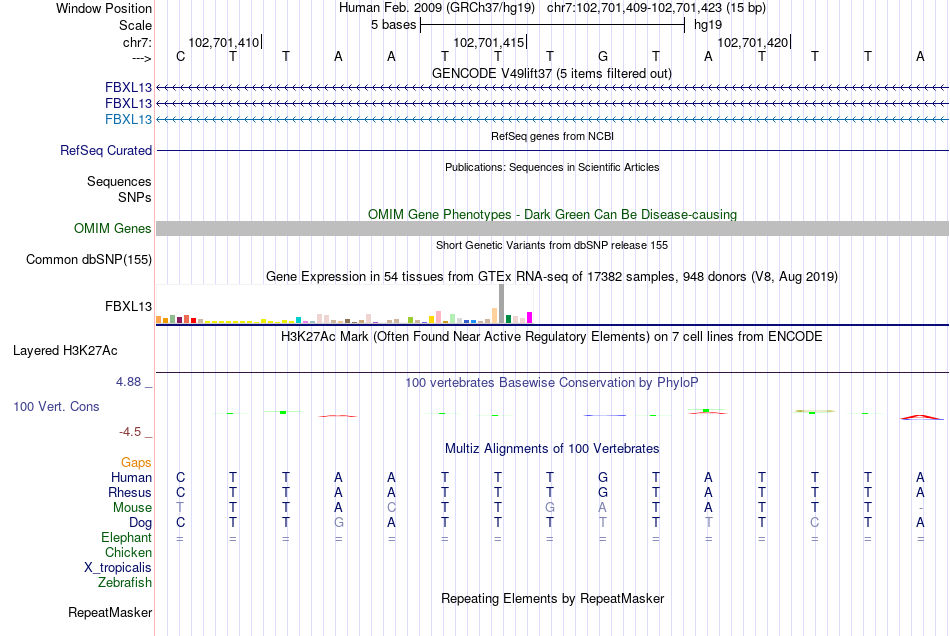The width and height of the screenshot is (950, 636).
Task: Click the OMIM Genes label
Action: pos(112,228)
